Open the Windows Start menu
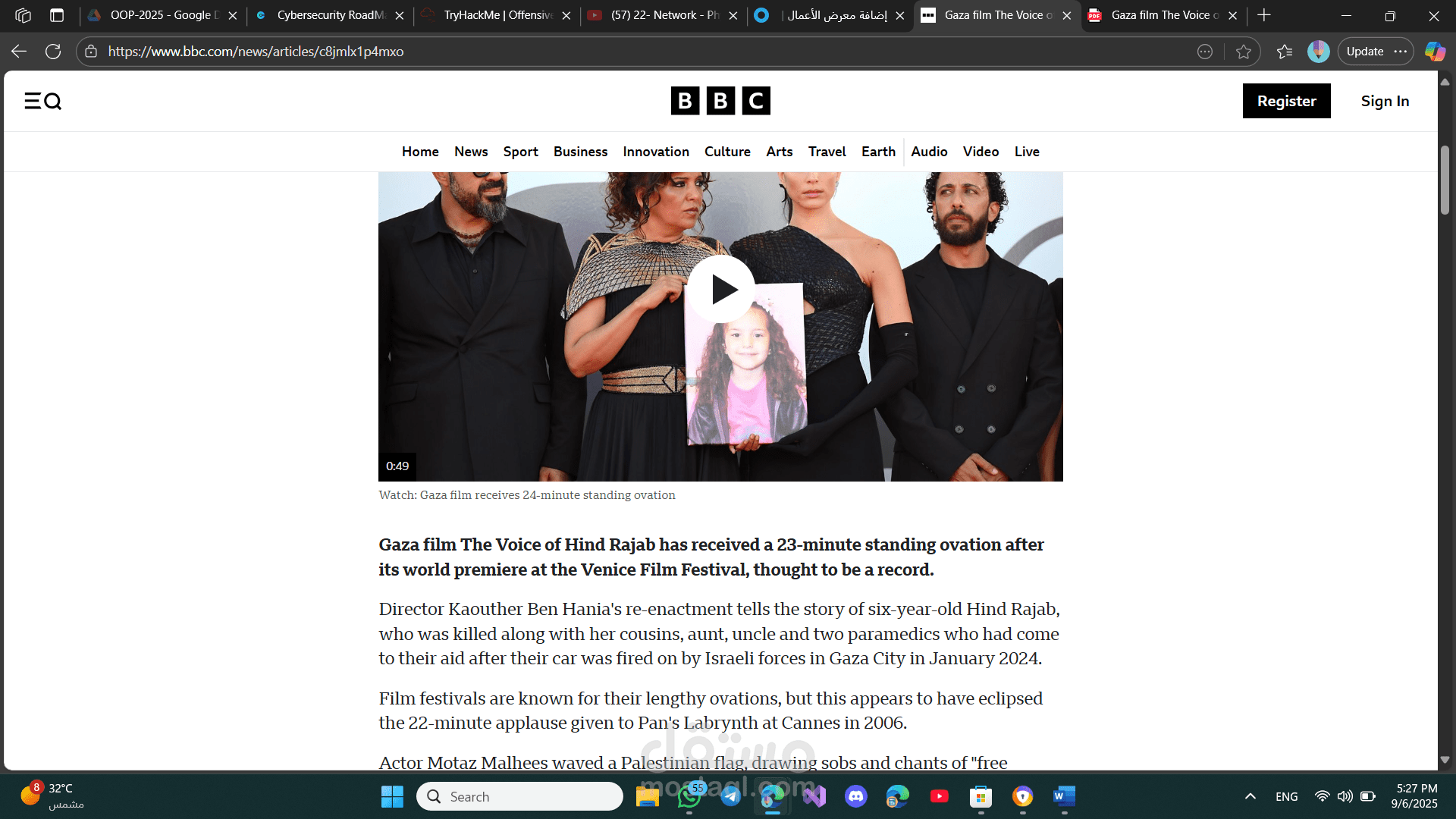 click(392, 797)
